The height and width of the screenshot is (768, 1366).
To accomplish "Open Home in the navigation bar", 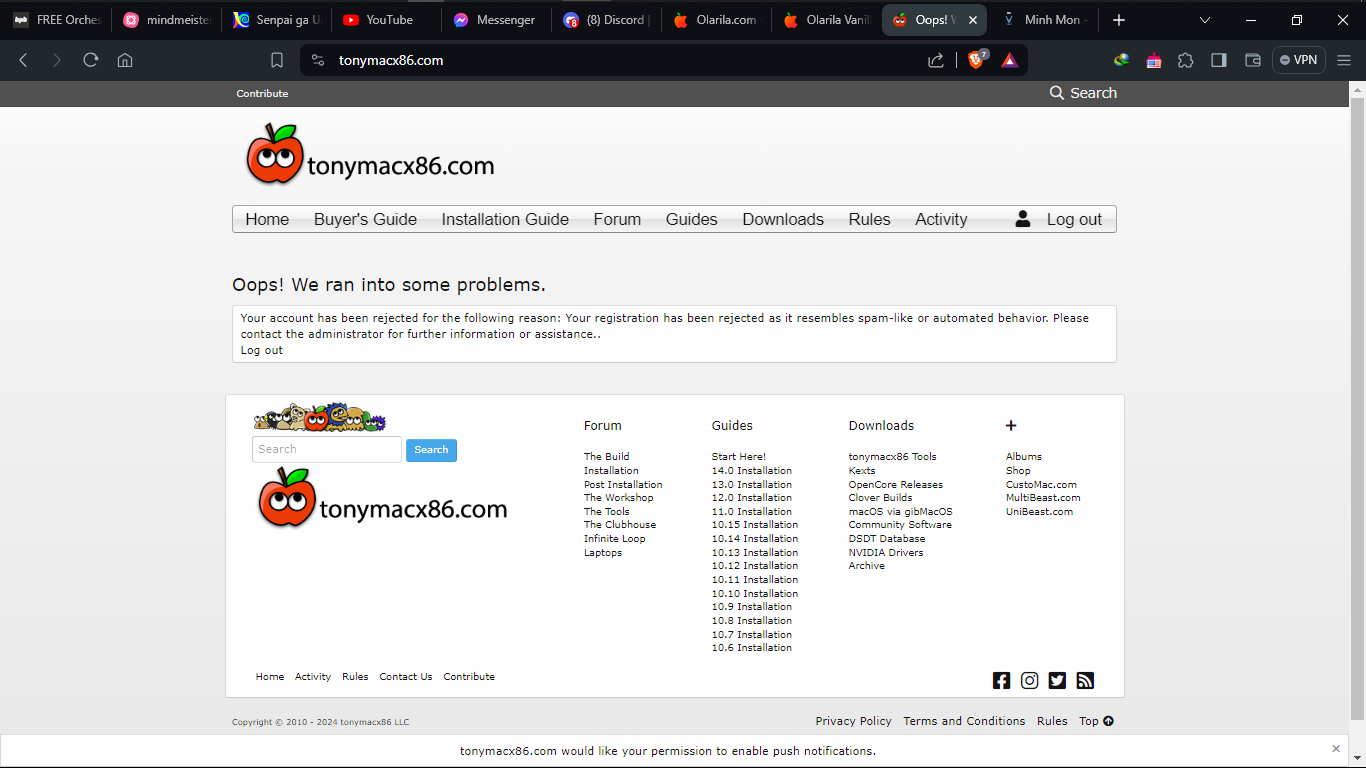I will [267, 219].
